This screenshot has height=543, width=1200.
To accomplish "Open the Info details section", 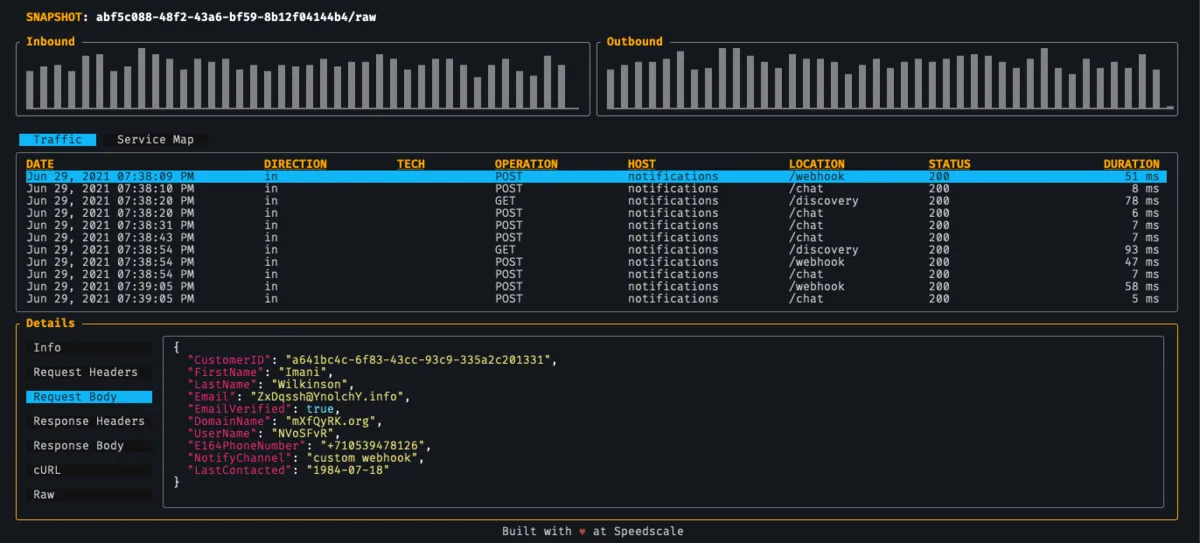I will [x=47, y=348].
